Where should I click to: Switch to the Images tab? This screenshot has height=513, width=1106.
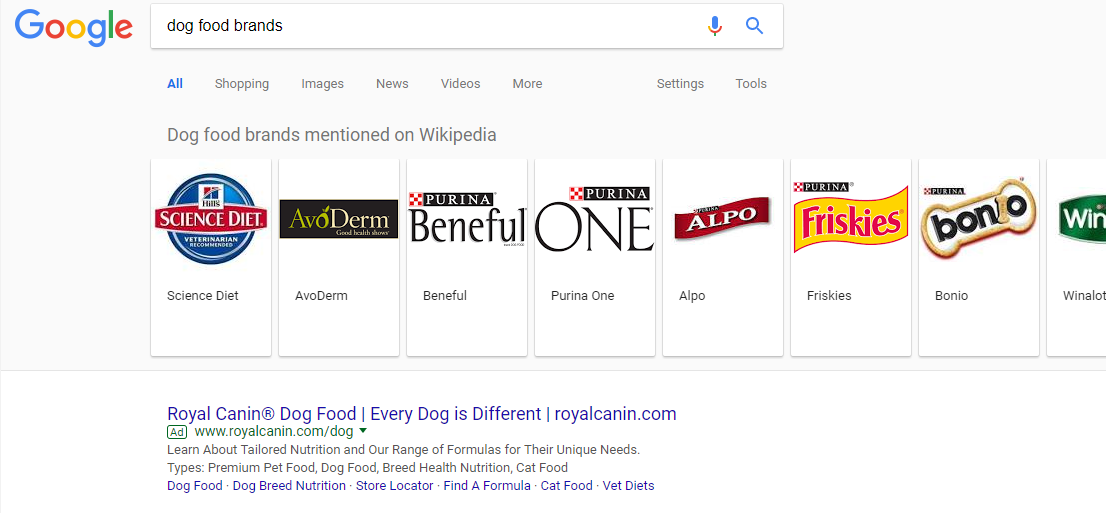click(x=322, y=84)
